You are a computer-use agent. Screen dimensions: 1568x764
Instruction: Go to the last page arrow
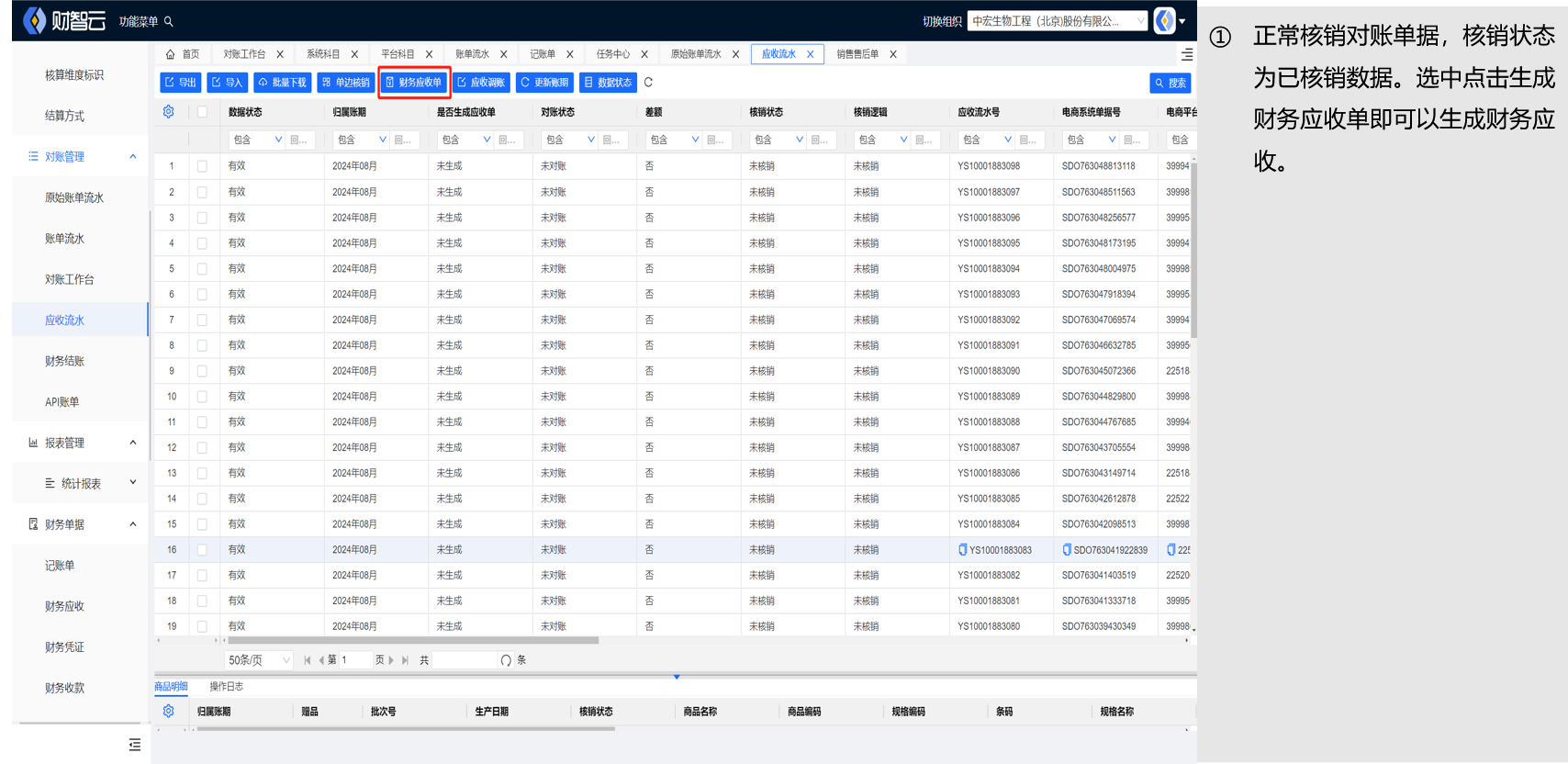tap(405, 660)
